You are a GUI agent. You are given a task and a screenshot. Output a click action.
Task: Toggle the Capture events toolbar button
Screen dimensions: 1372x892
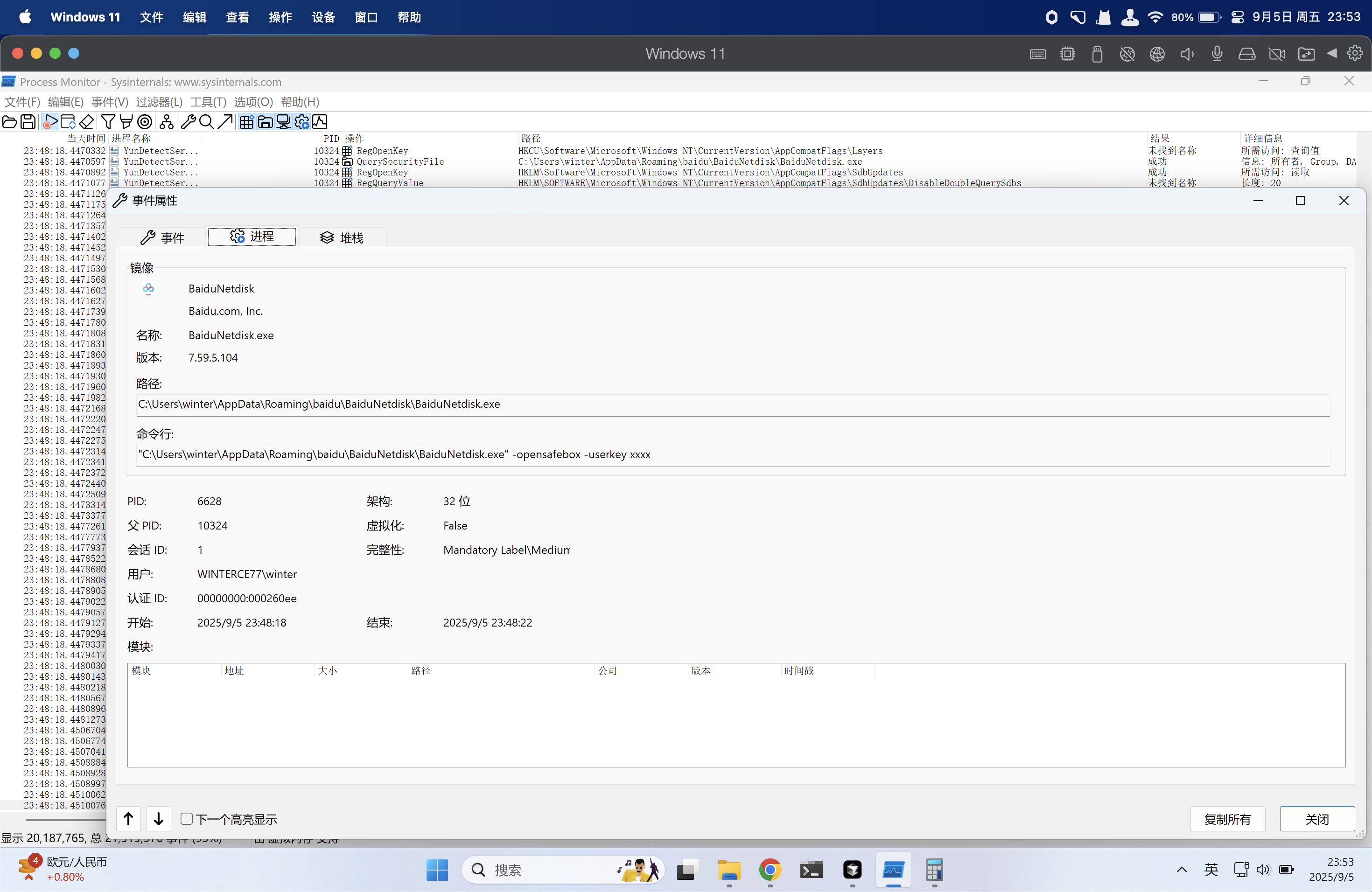tap(50, 122)
